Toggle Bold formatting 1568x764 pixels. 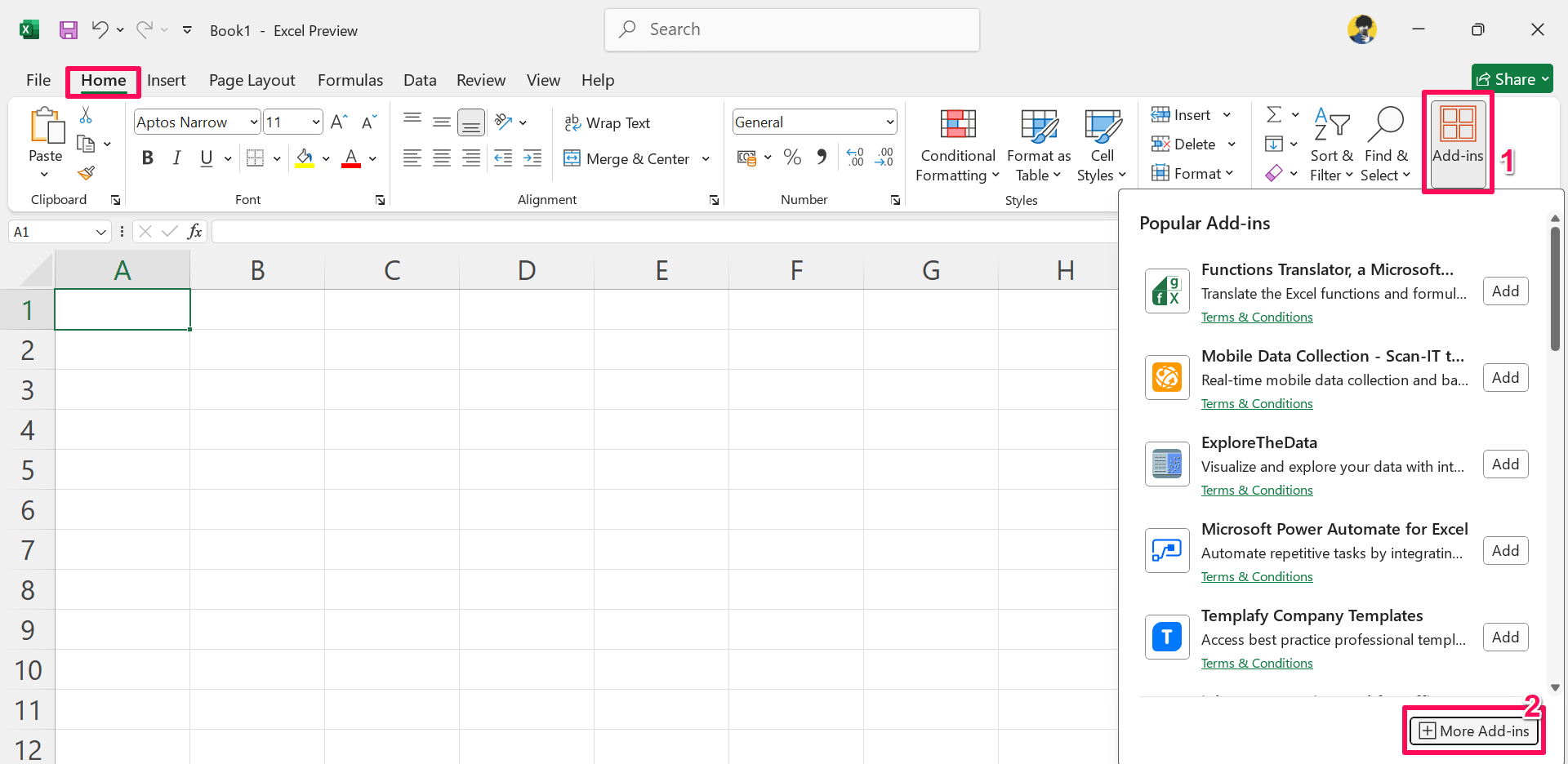[148, 158]
